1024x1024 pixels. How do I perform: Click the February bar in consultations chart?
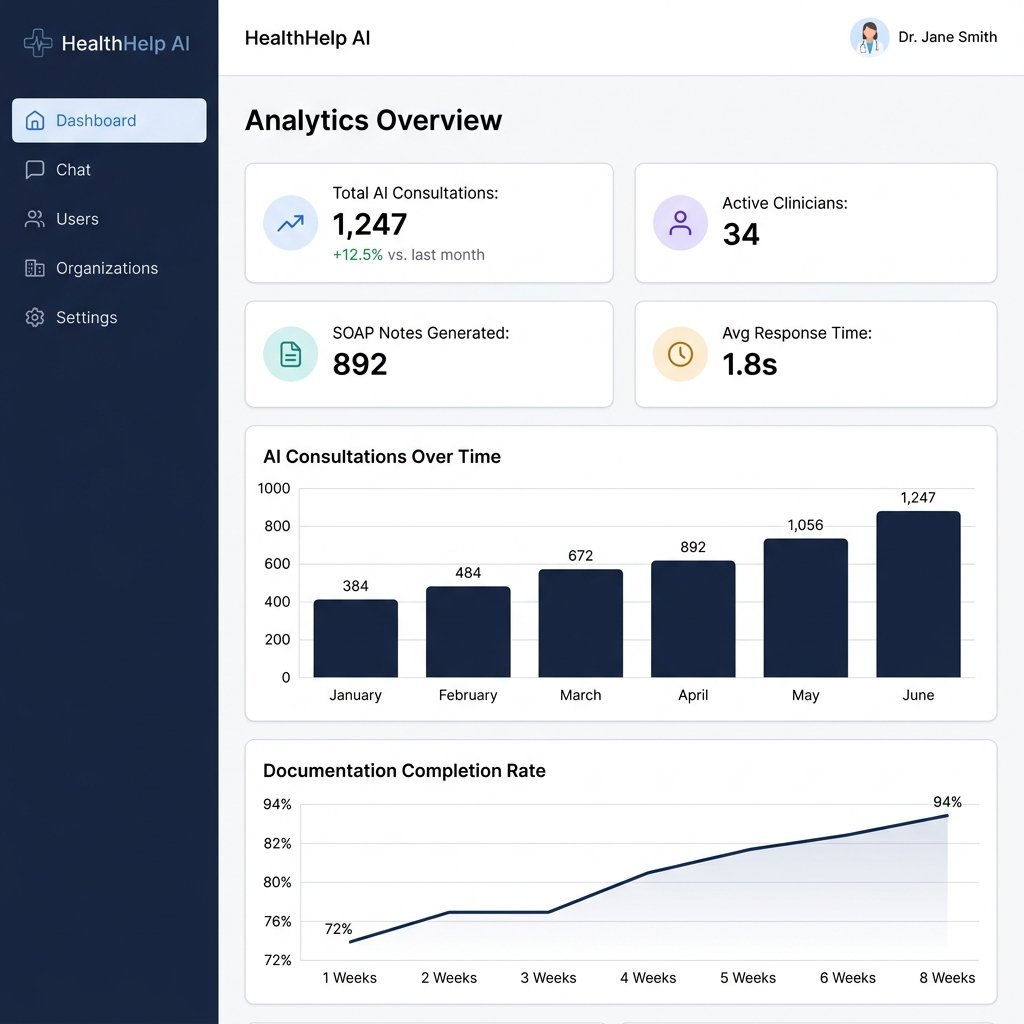click(468, 632)
